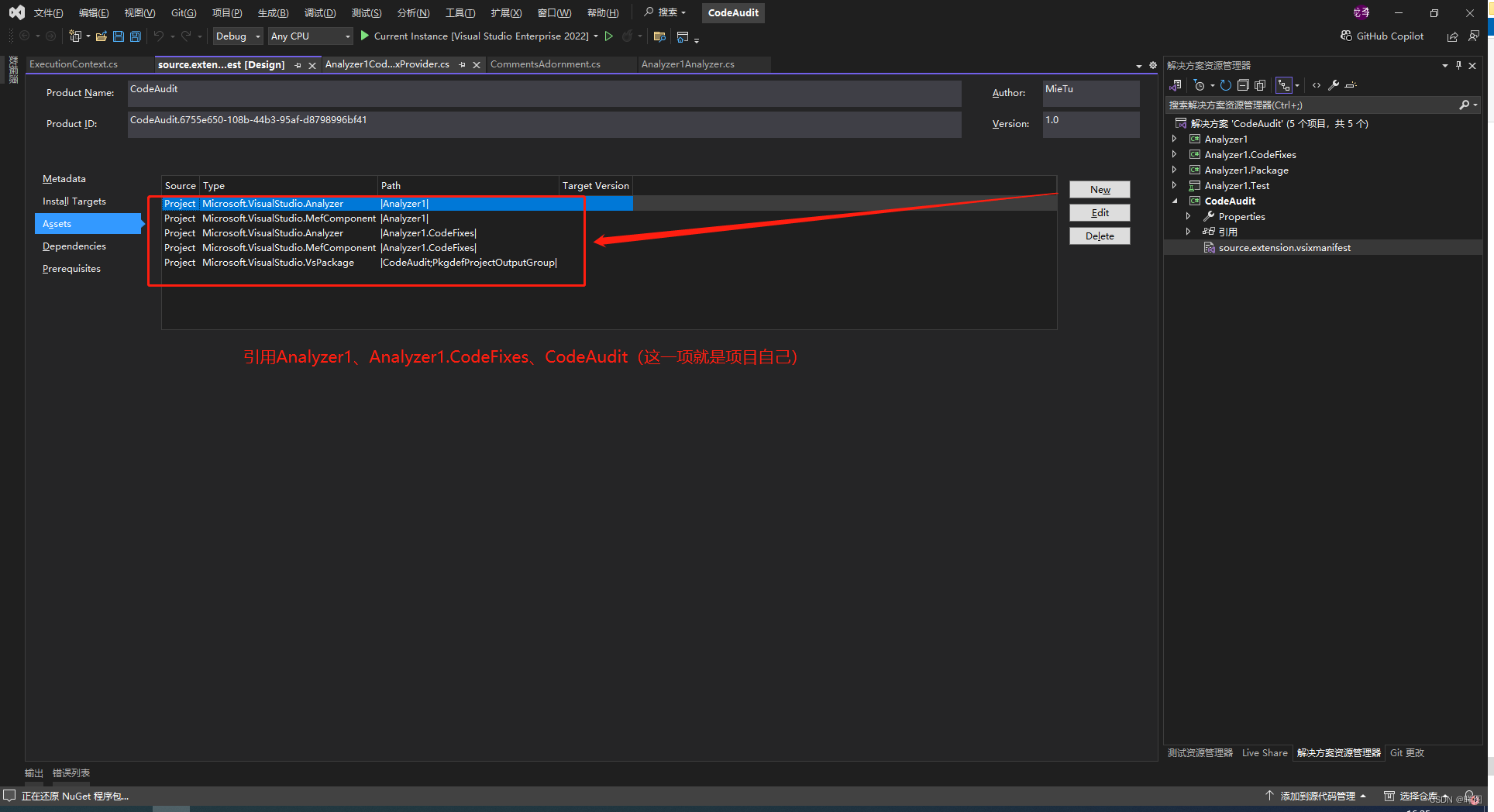Viewport: 1494px width, 812px height.
Task: Toggle the nested files view icon
Action: tap(1284, 85)
